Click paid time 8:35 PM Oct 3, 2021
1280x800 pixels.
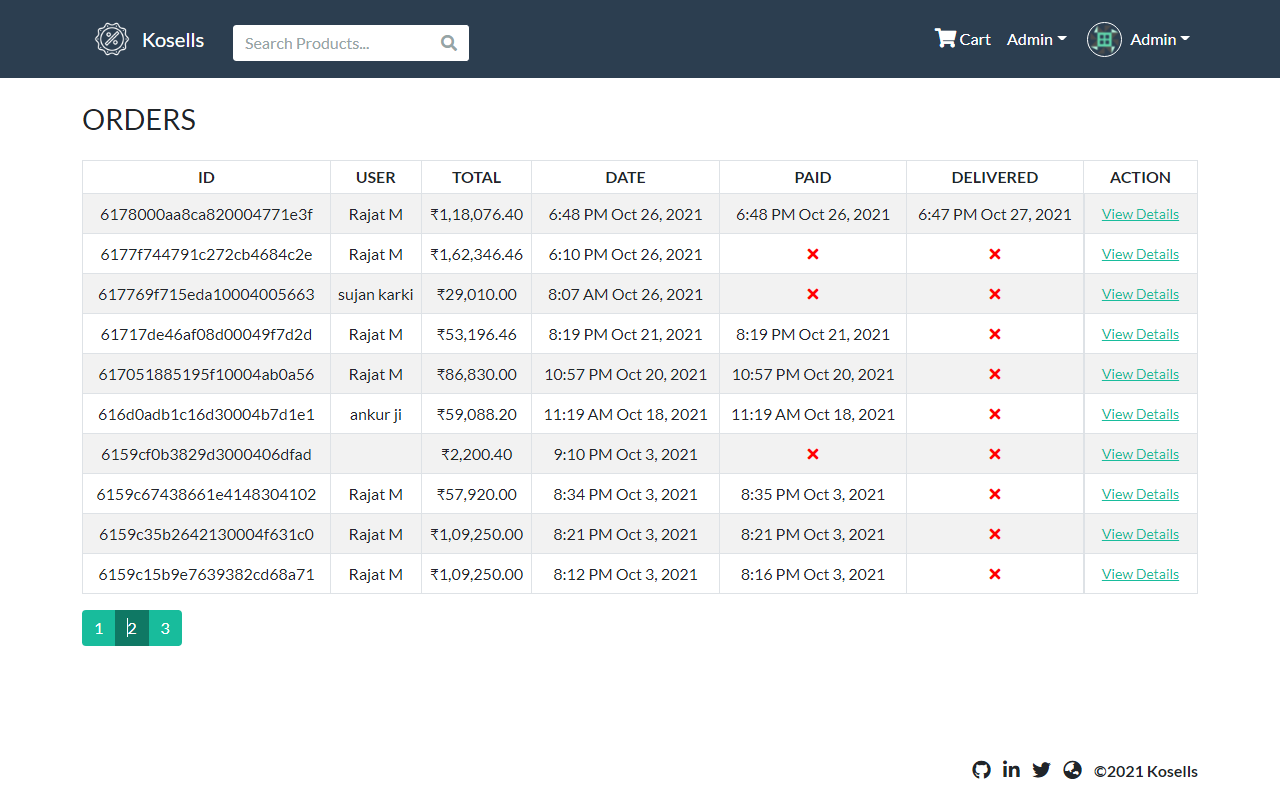813,494
